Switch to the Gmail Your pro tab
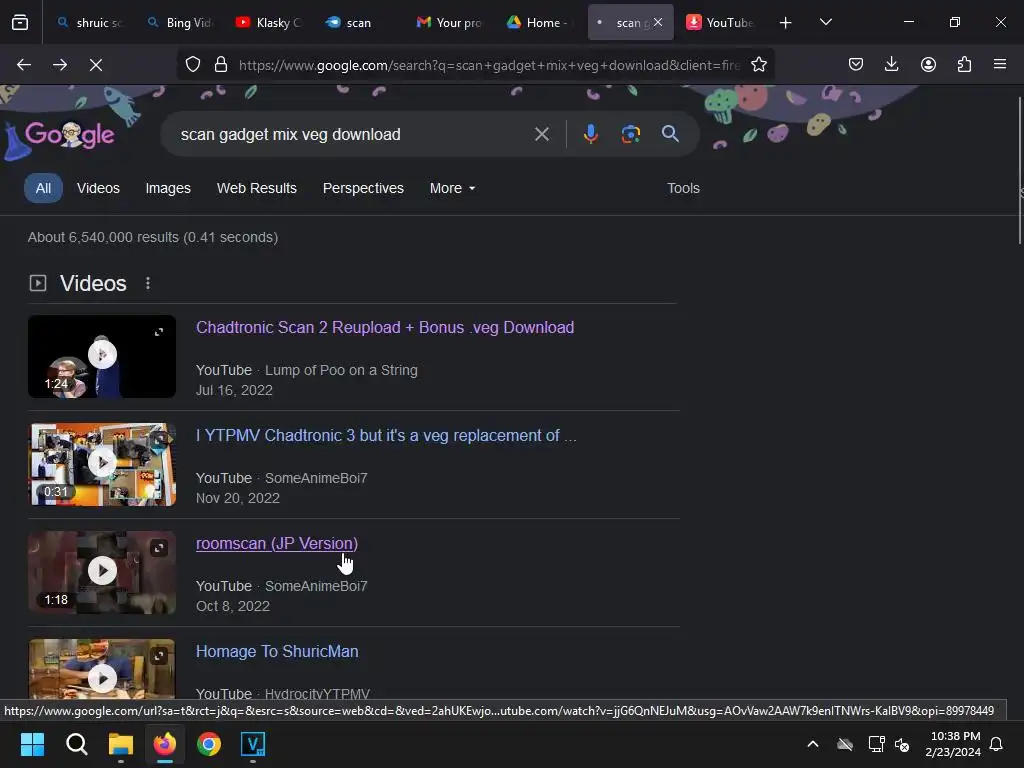This screenshot has height=768, width=1024. coord(449,23)
